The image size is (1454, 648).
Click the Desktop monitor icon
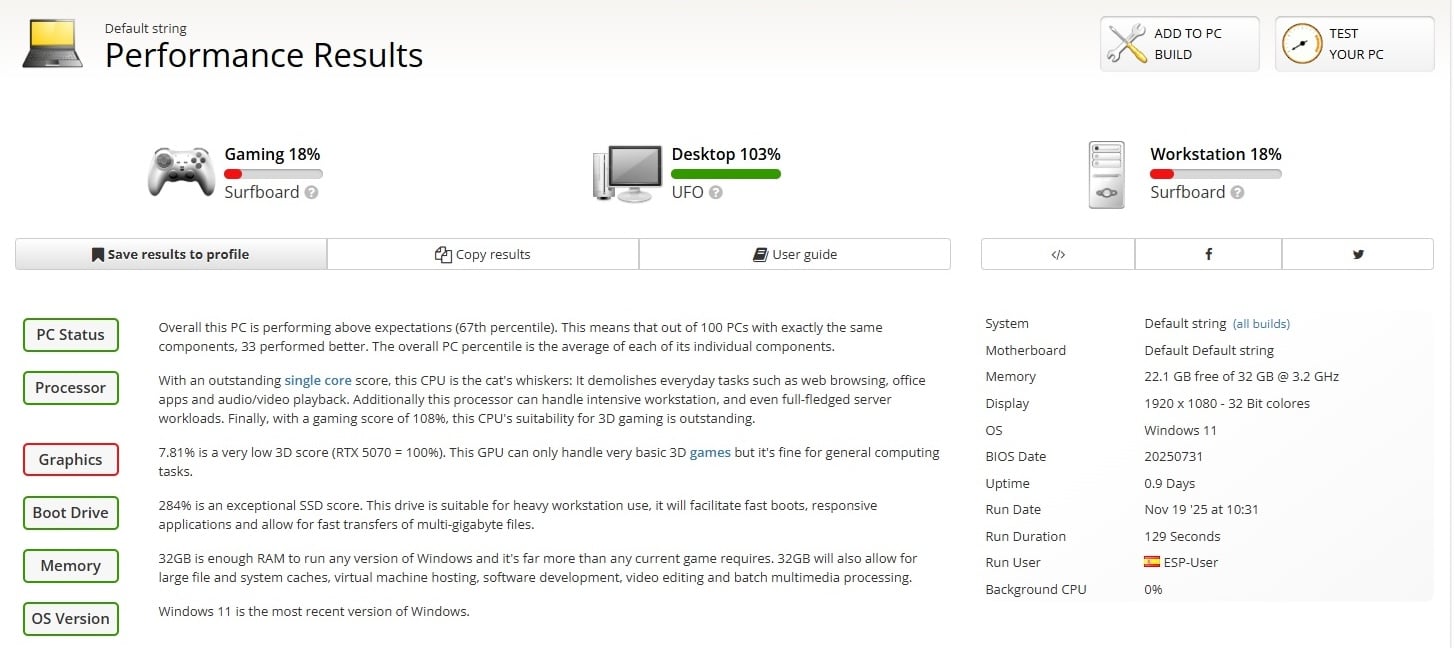coord(628,173)
